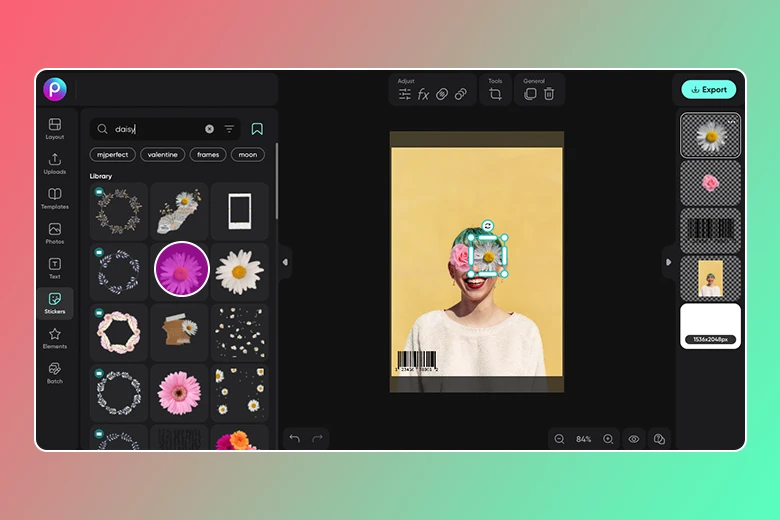Select the valentine tag suggestion
Screen dimensions: 780x520
click(x=162, y=155)
